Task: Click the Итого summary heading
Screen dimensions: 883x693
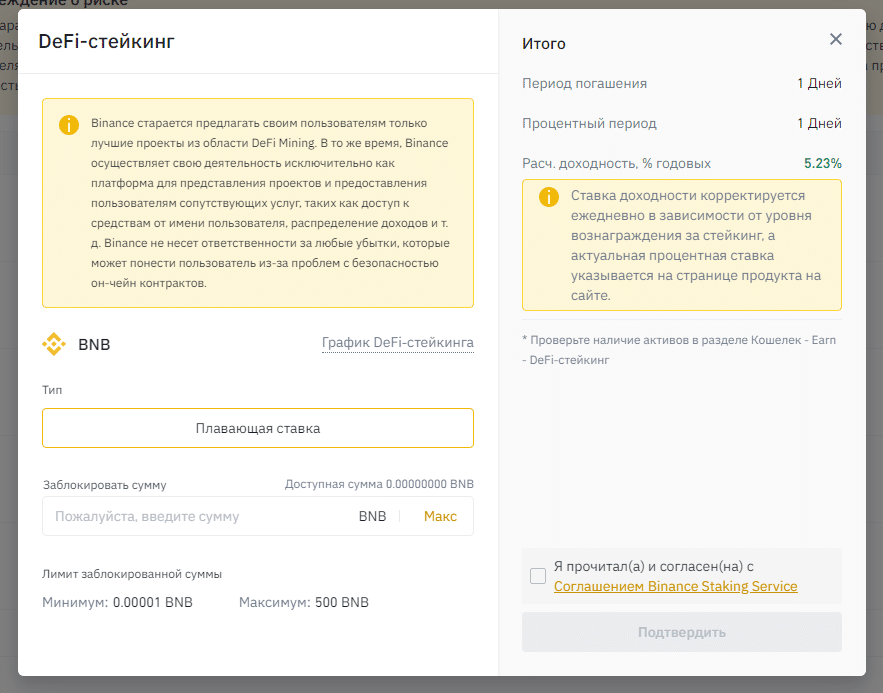Action: (543, 44)
